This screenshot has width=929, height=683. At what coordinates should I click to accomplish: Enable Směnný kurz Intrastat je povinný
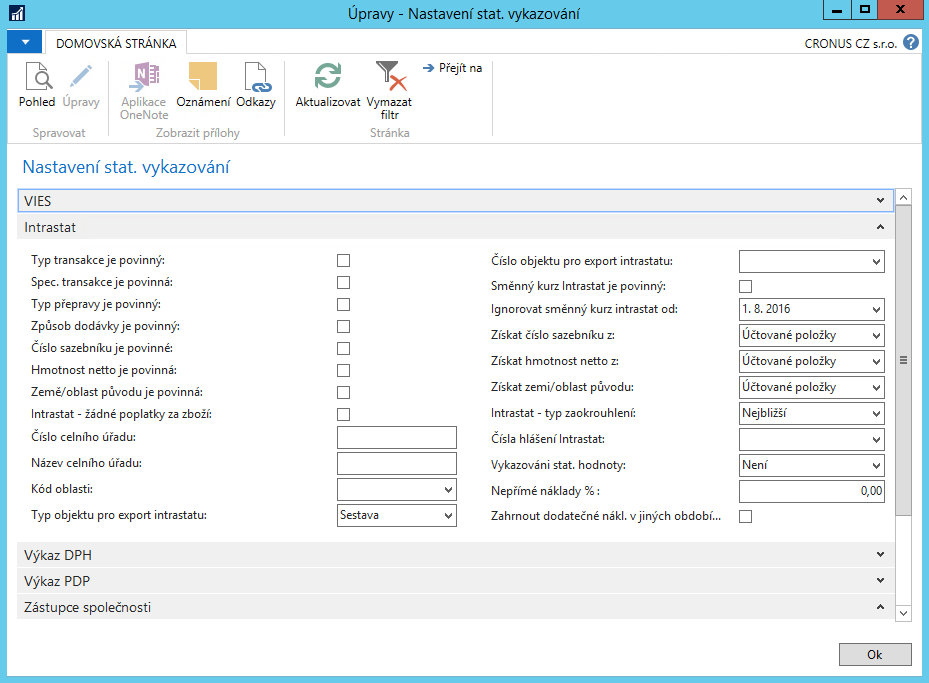tap(745, 287)
